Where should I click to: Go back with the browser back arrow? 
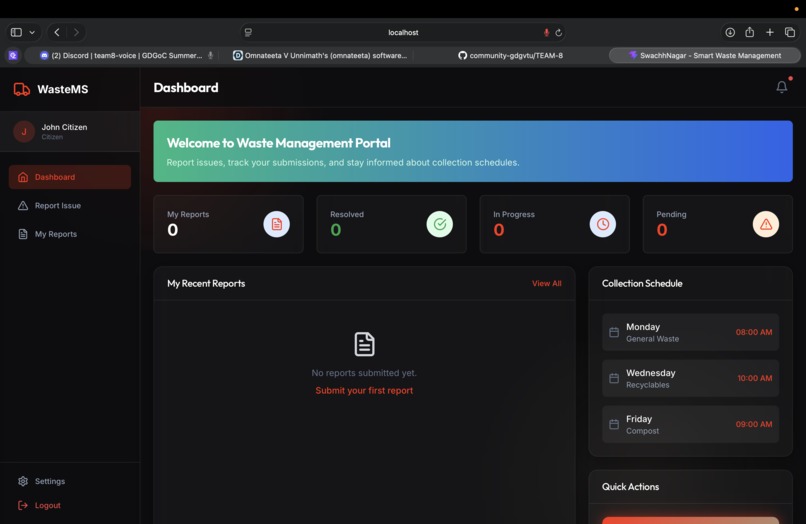coord(57,32)
